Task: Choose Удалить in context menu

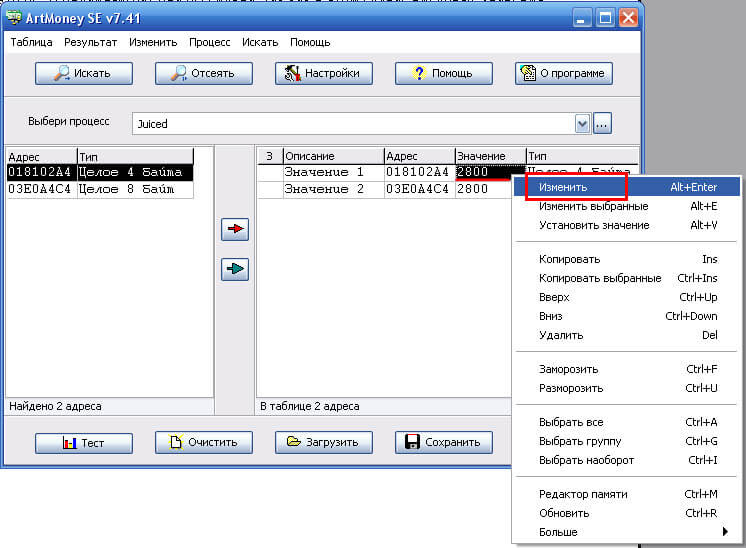Action: (x=627, y=335)
